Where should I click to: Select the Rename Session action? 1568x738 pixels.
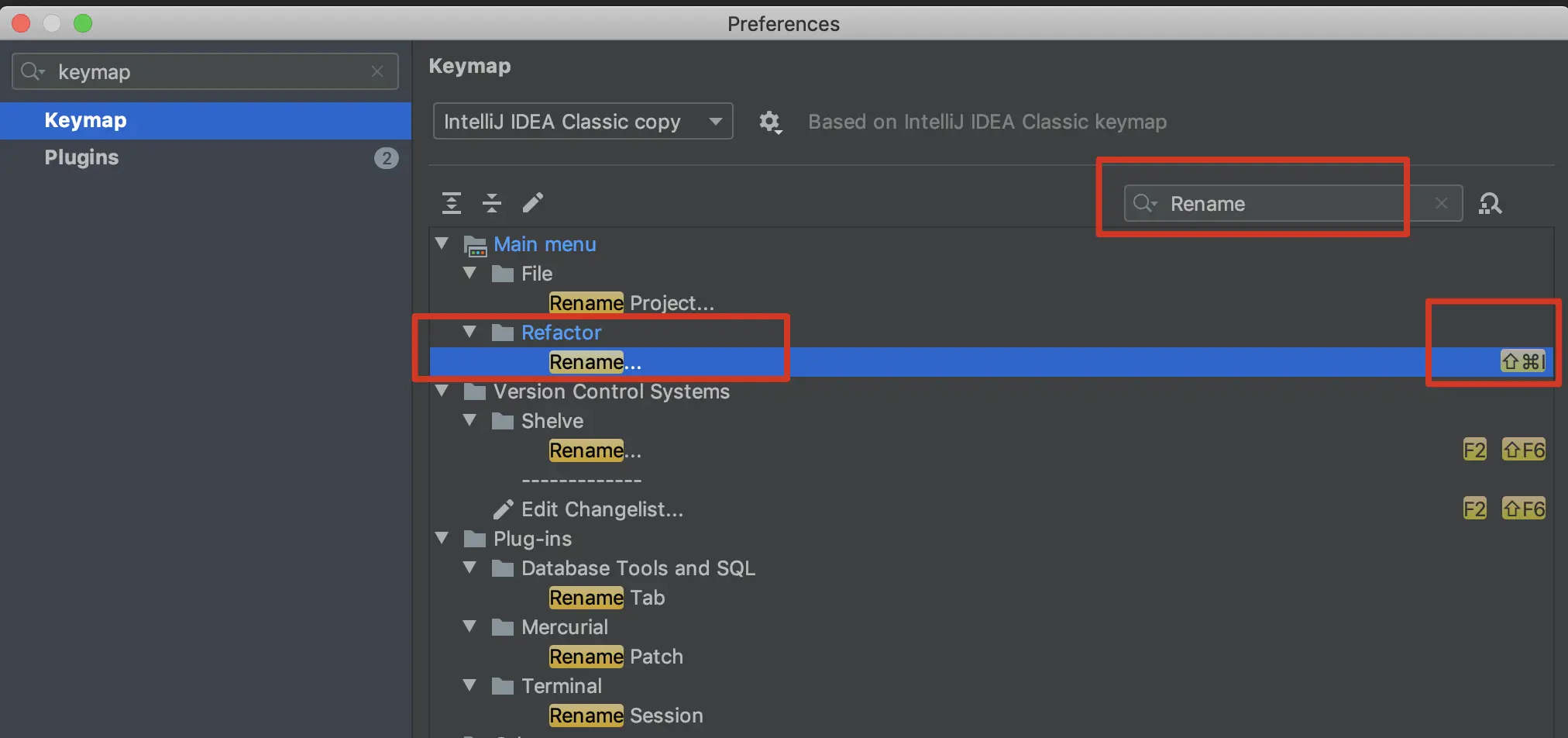point(626,716)
